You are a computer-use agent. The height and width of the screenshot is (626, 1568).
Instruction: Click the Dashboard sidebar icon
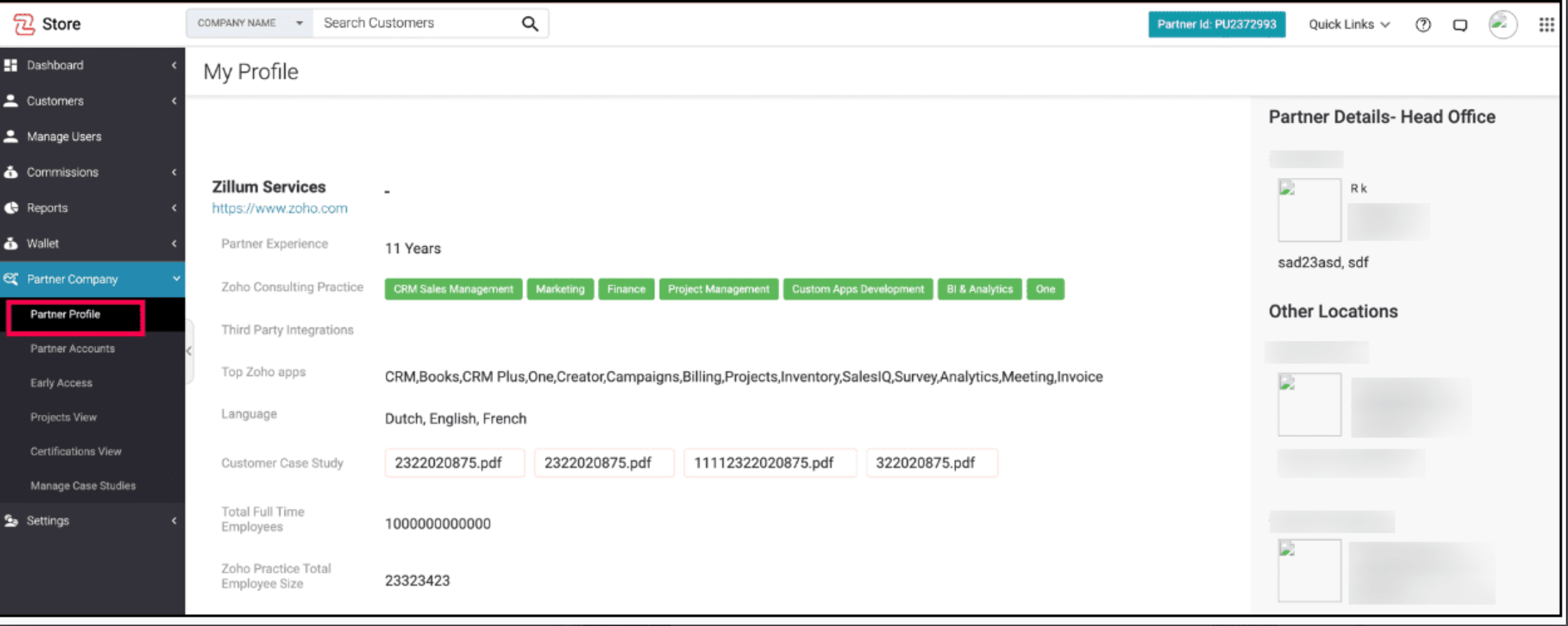coord(10,65)
